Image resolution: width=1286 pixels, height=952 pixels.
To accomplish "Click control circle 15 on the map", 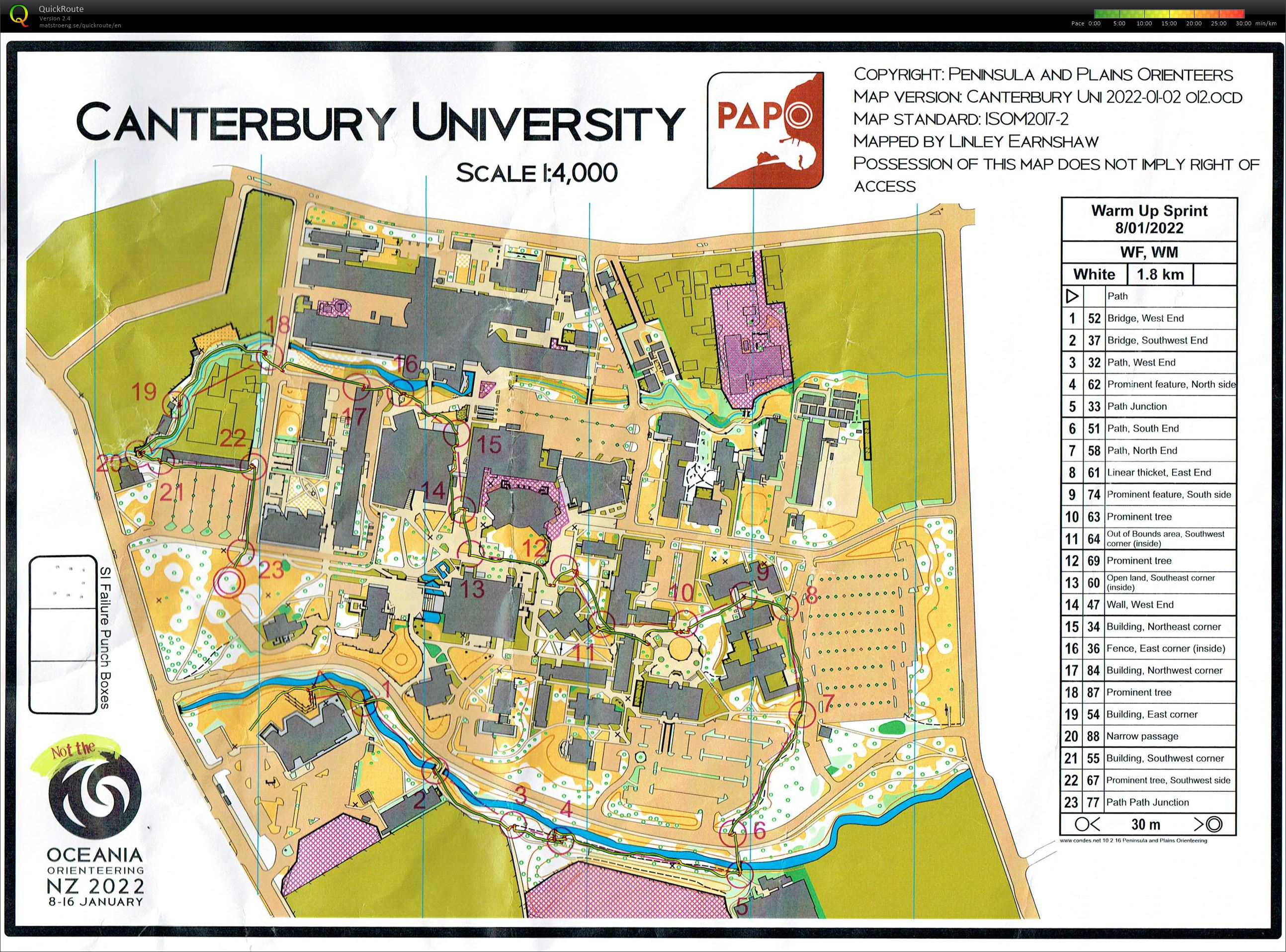I will pos(457,434).
